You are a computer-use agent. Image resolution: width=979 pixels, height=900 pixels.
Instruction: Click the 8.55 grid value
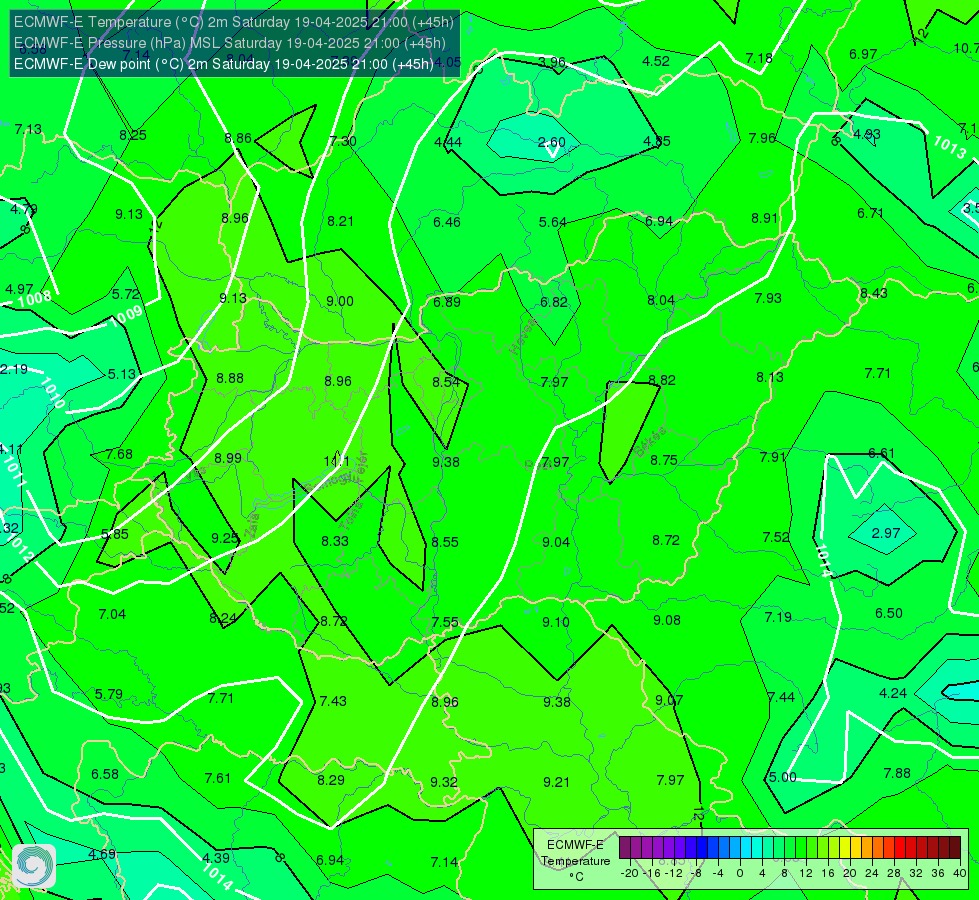[x=445, y=541]
